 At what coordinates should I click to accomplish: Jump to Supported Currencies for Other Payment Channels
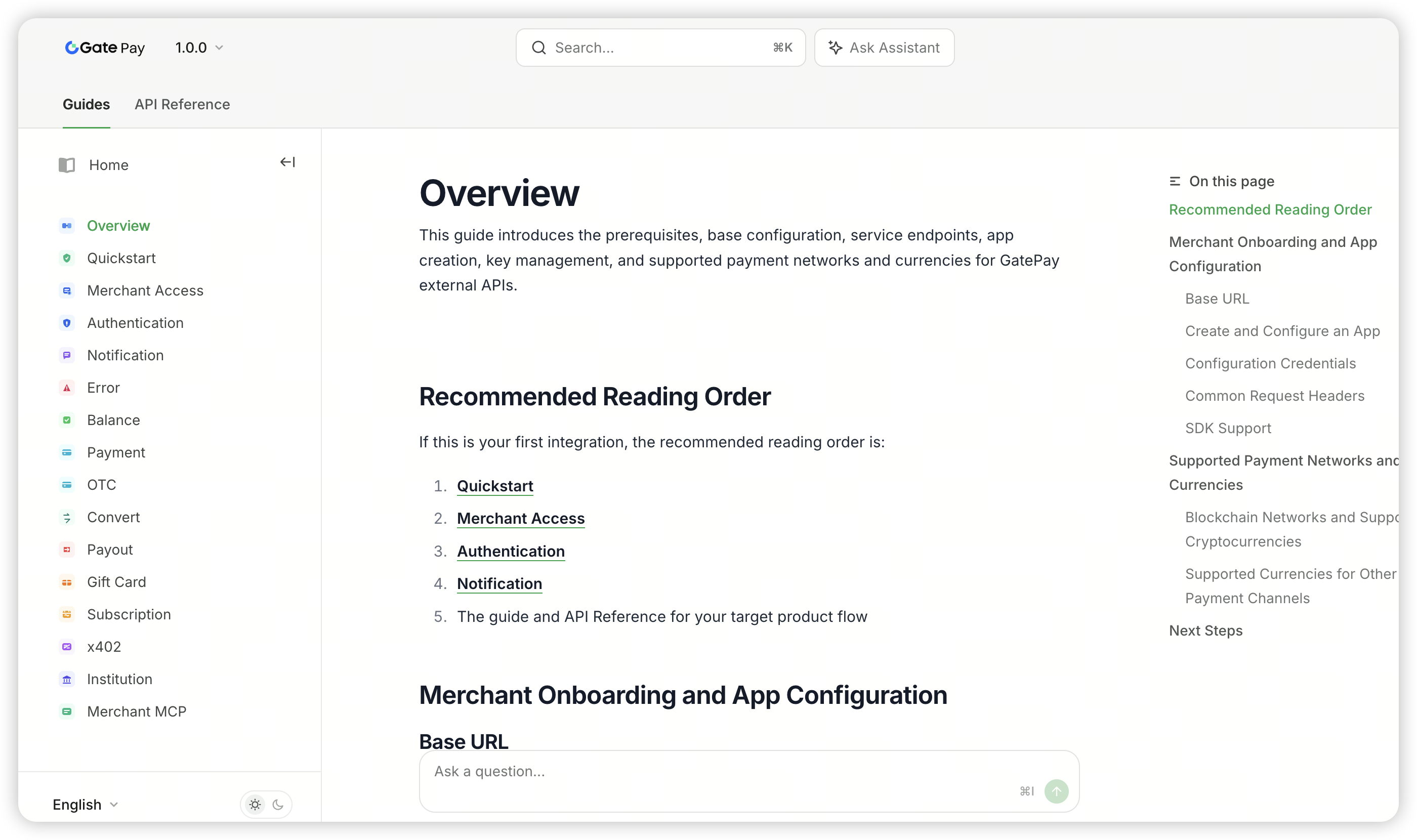click(x=1291, y=586)
